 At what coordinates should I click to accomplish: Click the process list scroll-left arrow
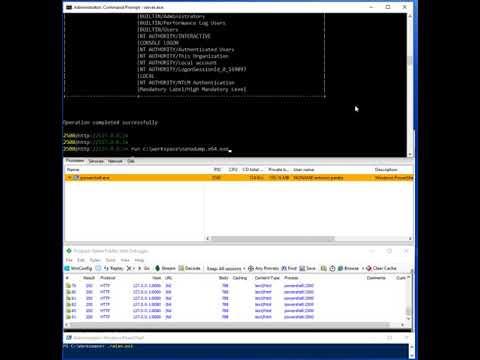tap(208, 239)
